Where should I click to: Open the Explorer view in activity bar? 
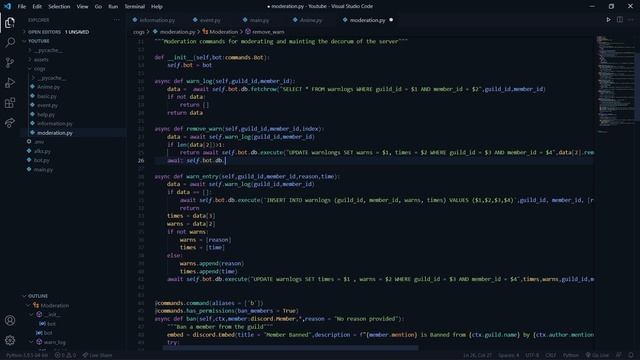pos(10,23)
